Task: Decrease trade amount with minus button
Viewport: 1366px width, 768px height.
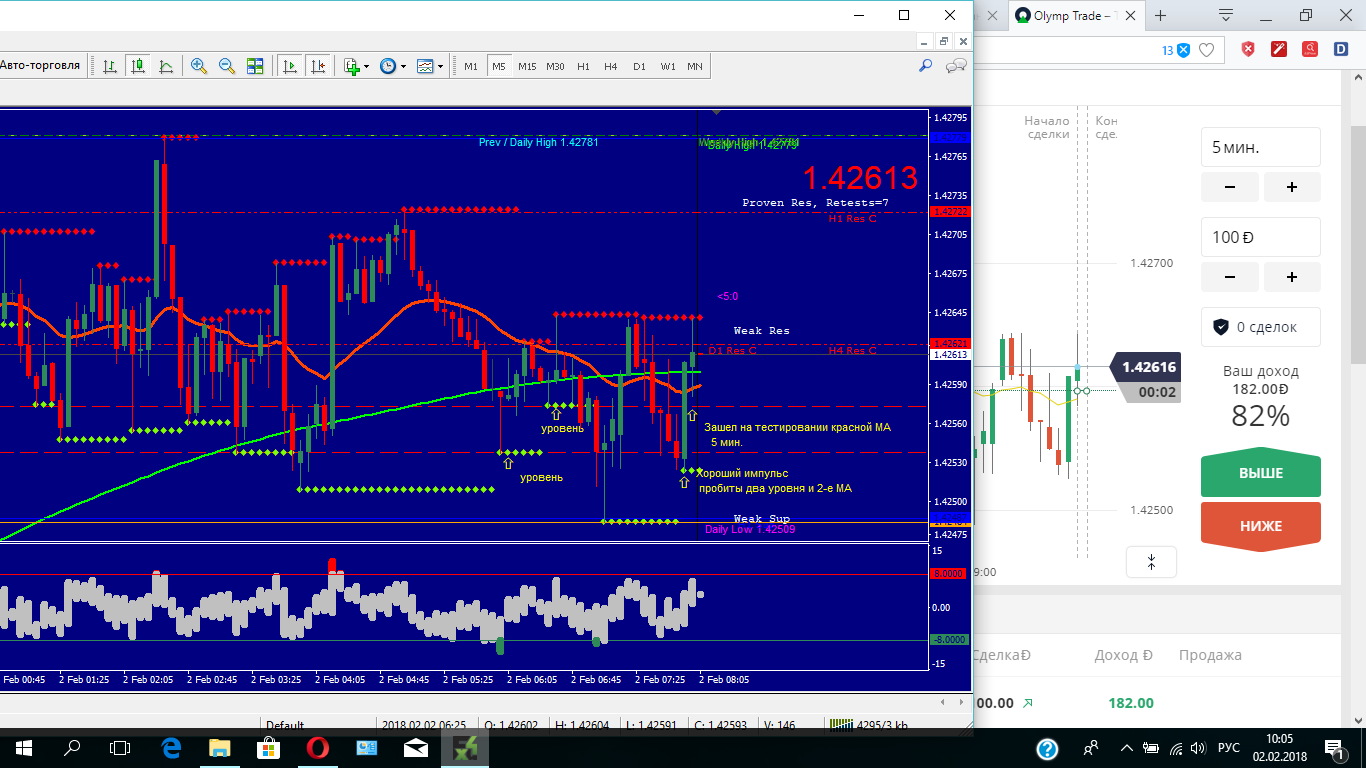Action: point(1229,277)
